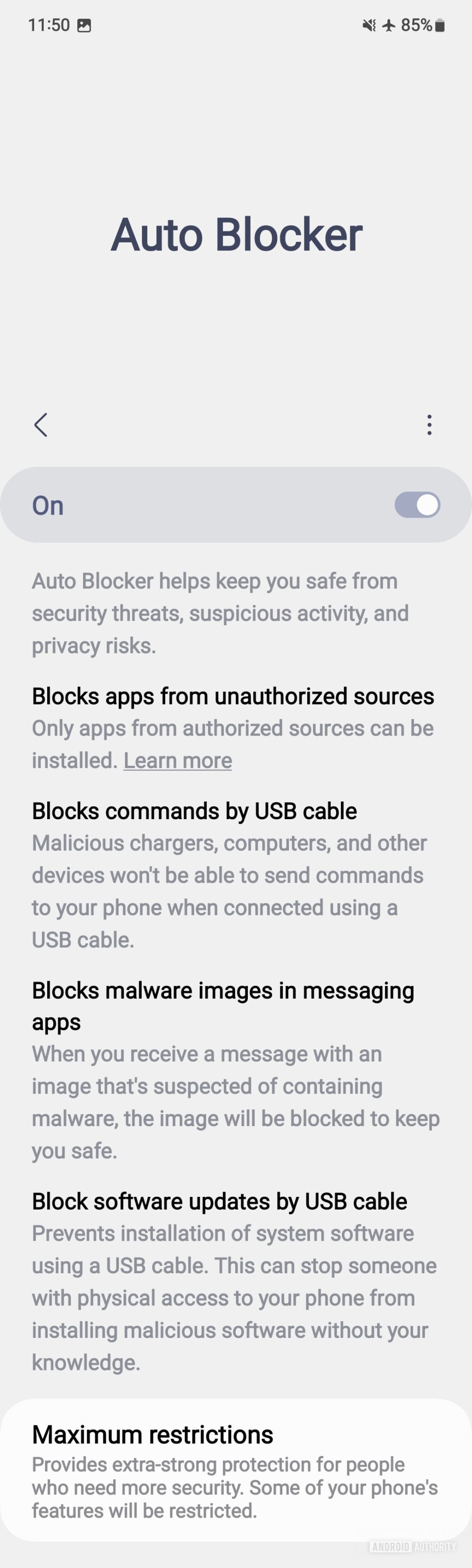Tap the 11:50 clock in status bar
This screenshot has height=1568, width=472.
[49, 25]
